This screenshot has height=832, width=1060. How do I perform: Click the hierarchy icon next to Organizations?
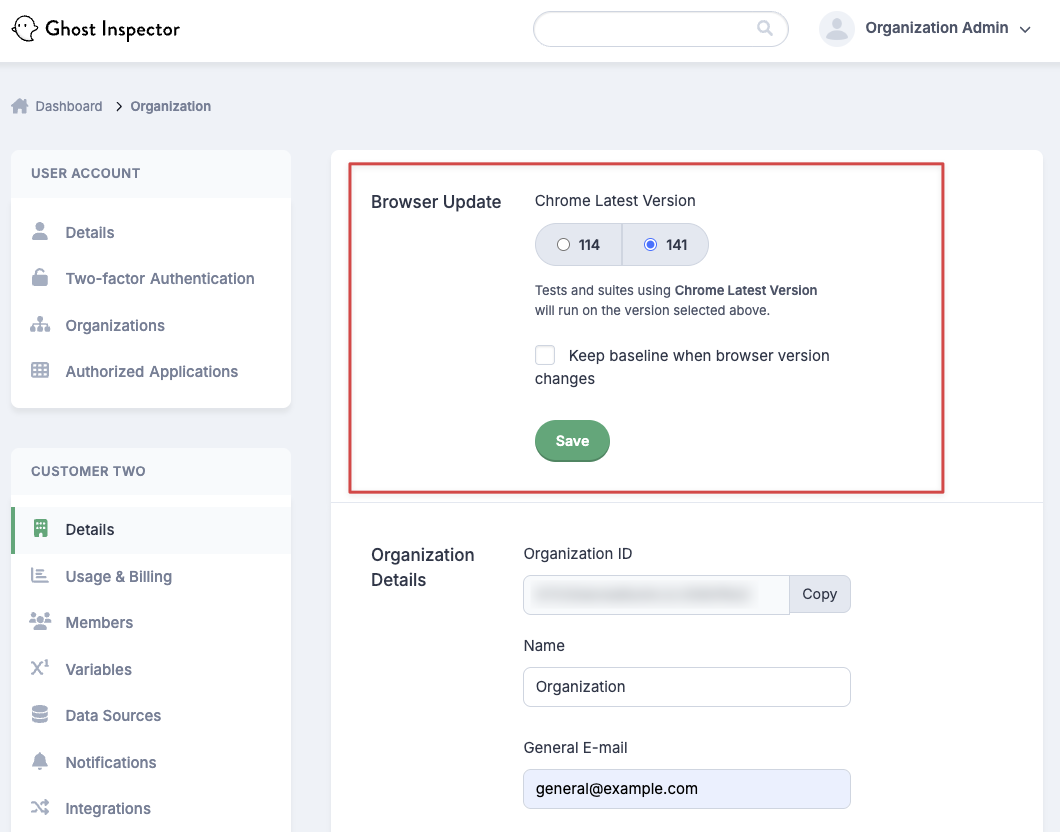point(40,325)
